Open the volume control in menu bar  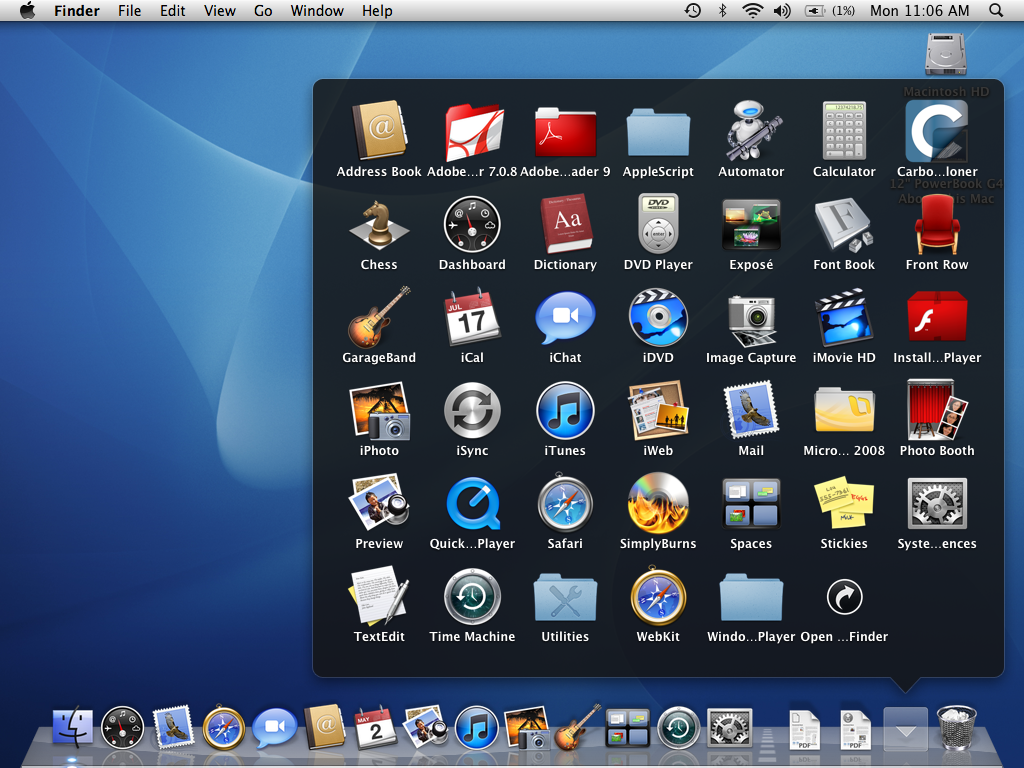(782, 10)
